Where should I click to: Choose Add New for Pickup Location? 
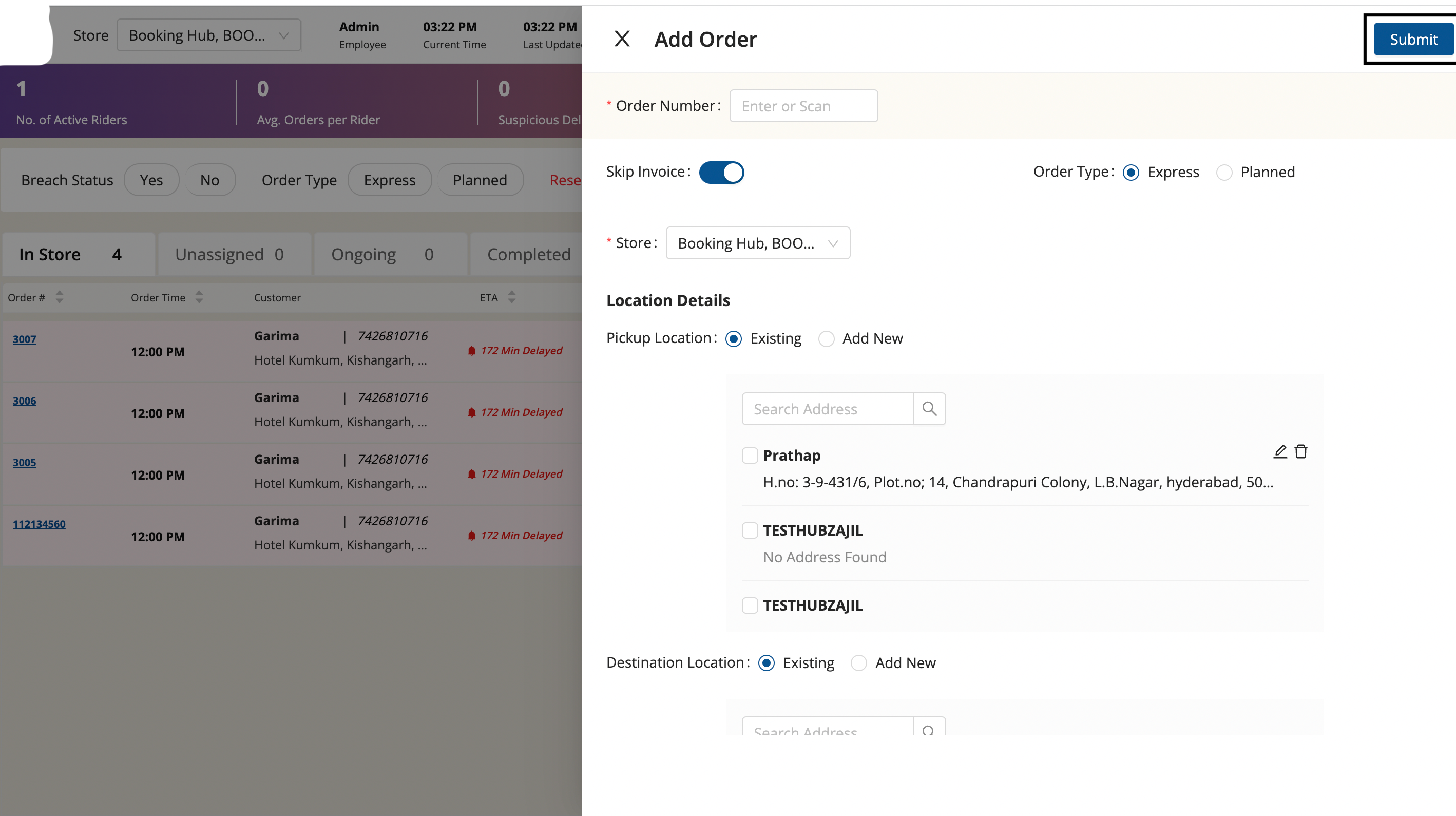click(x=827, y=339)
